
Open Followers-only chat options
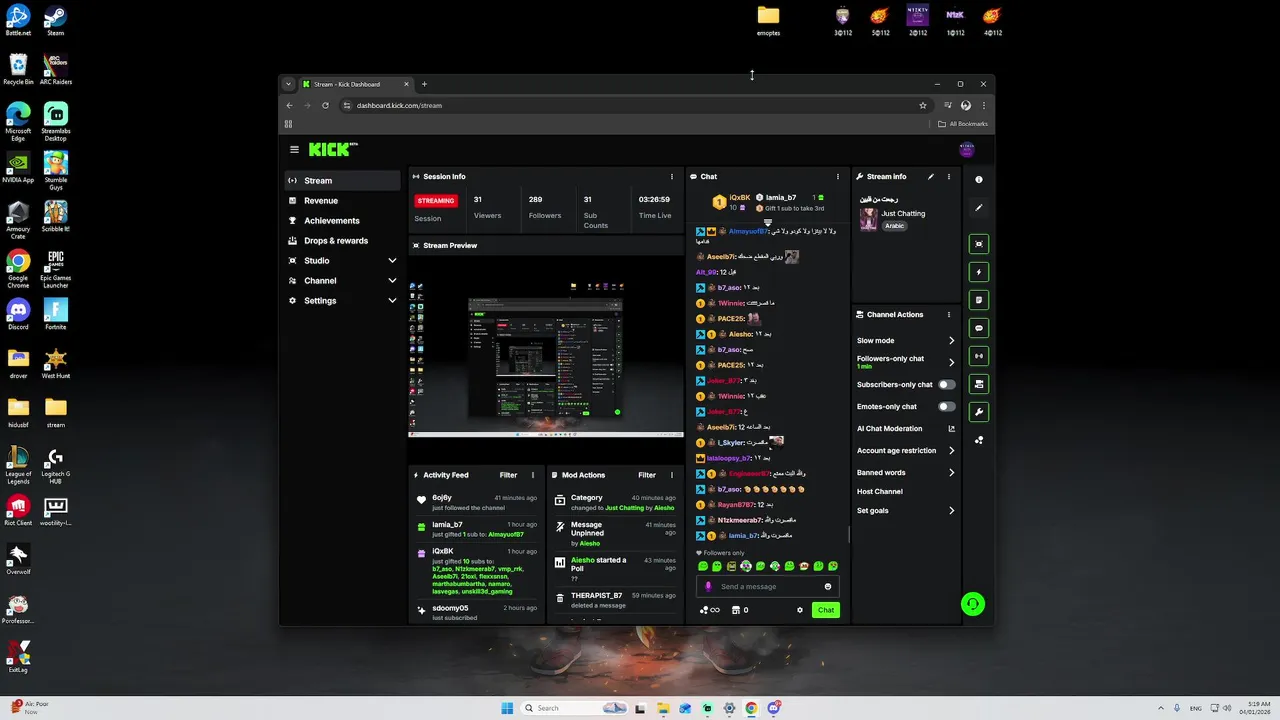(906, 362)
